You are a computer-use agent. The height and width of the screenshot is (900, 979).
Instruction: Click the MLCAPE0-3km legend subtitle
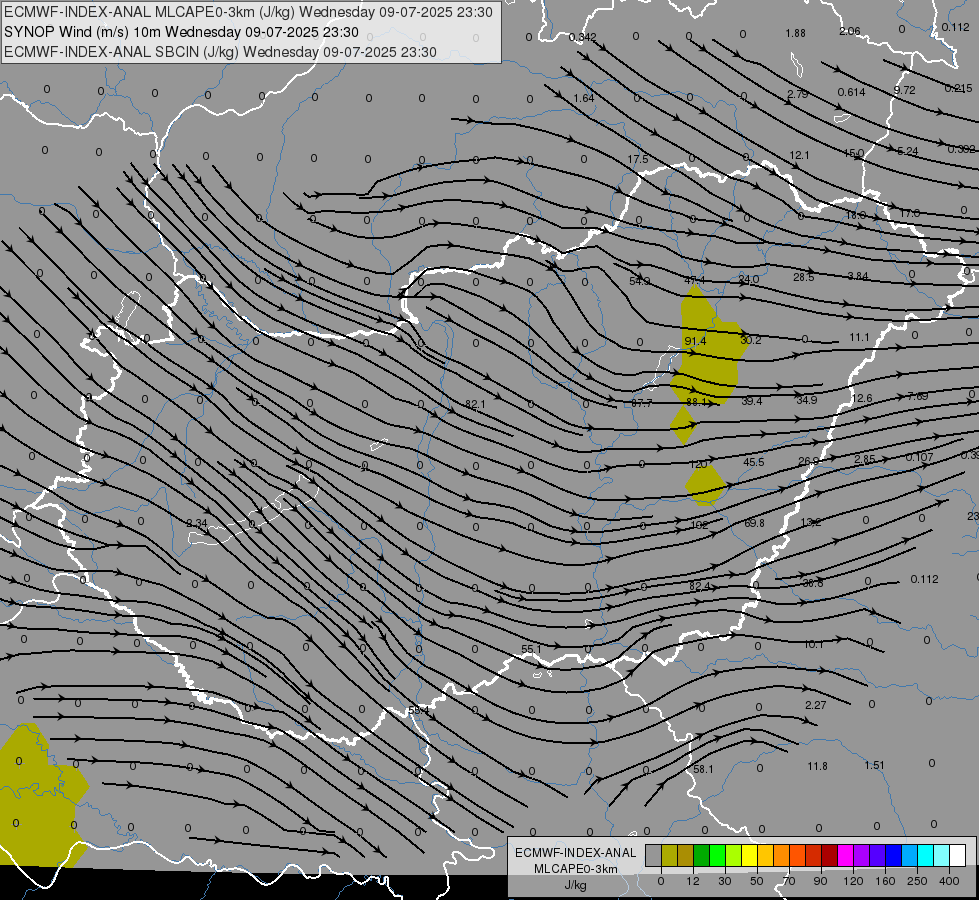click(575, 869)
